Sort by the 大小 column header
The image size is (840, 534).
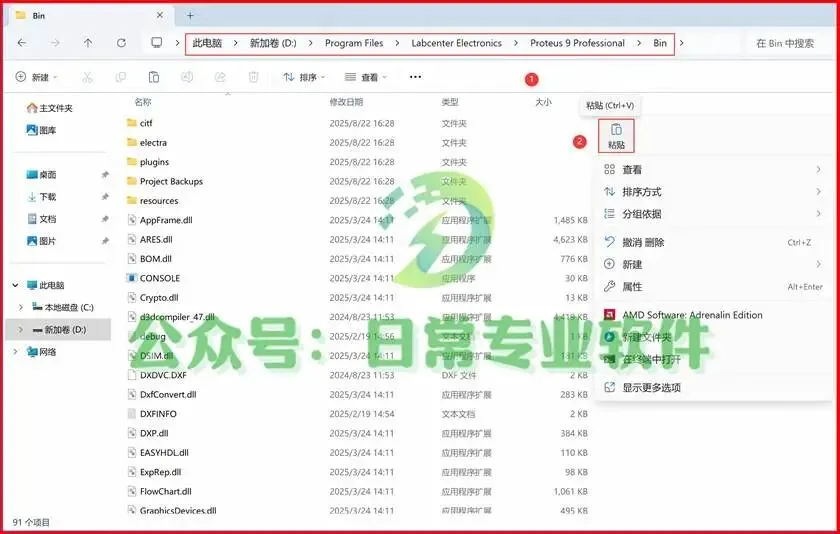(543, 102)
